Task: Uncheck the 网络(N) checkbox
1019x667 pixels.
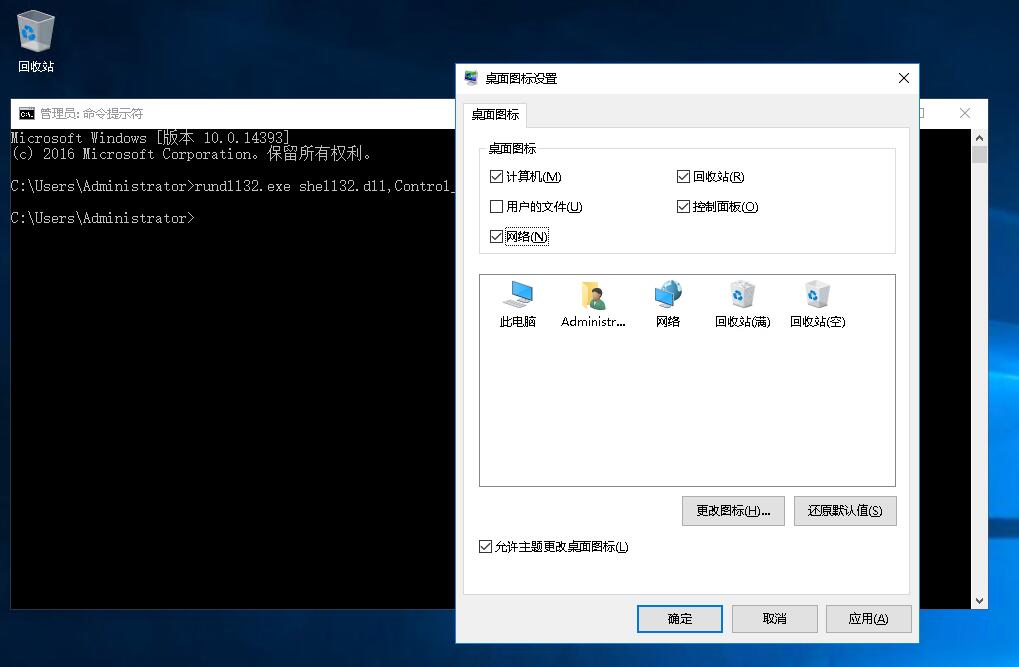Action: pos(497,237)
